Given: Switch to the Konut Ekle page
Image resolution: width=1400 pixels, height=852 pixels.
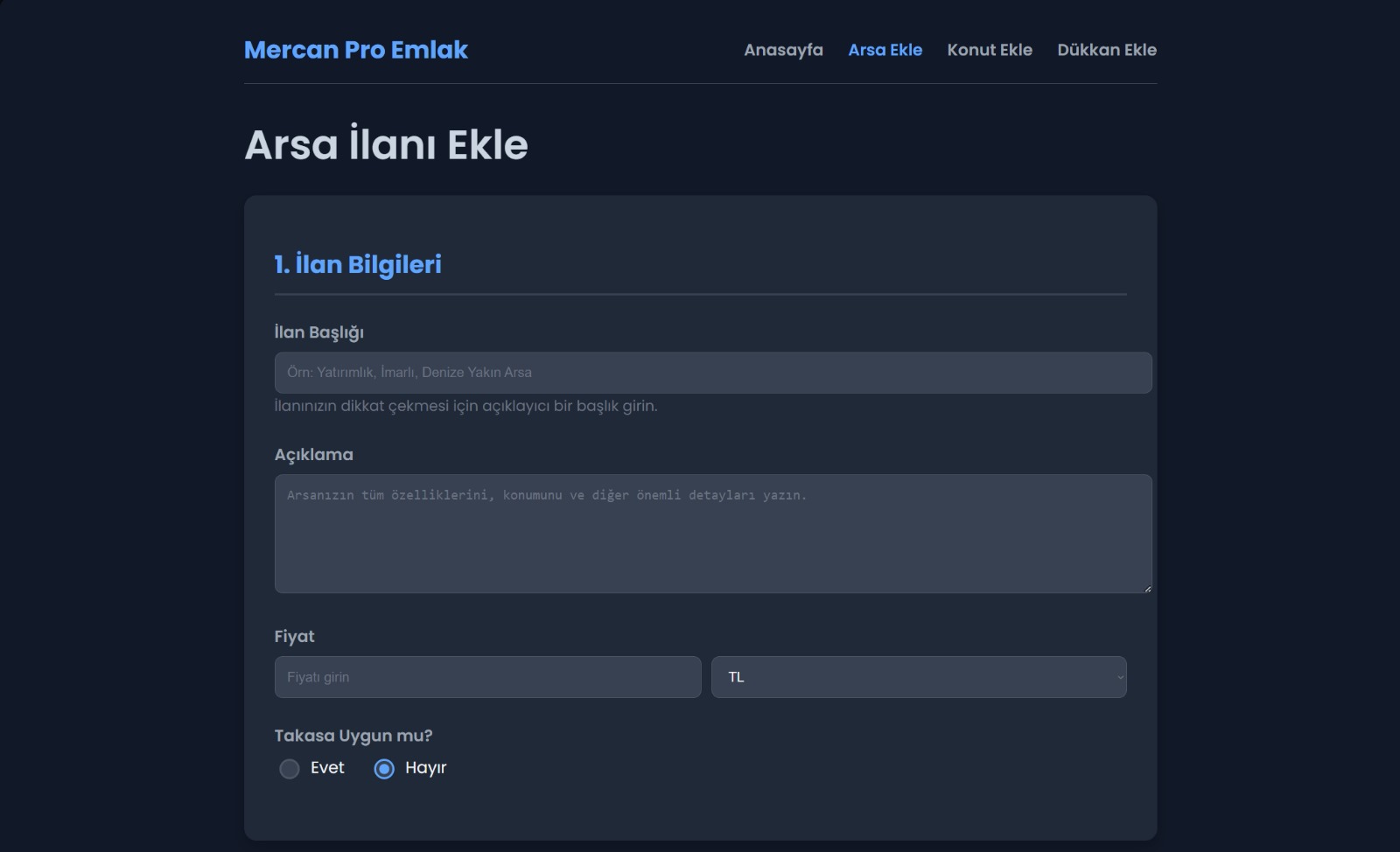Looking at the screenshot, I should [989, 50].
